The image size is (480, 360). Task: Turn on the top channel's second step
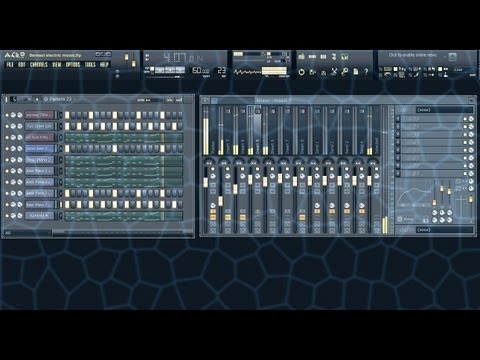[73, 115]
